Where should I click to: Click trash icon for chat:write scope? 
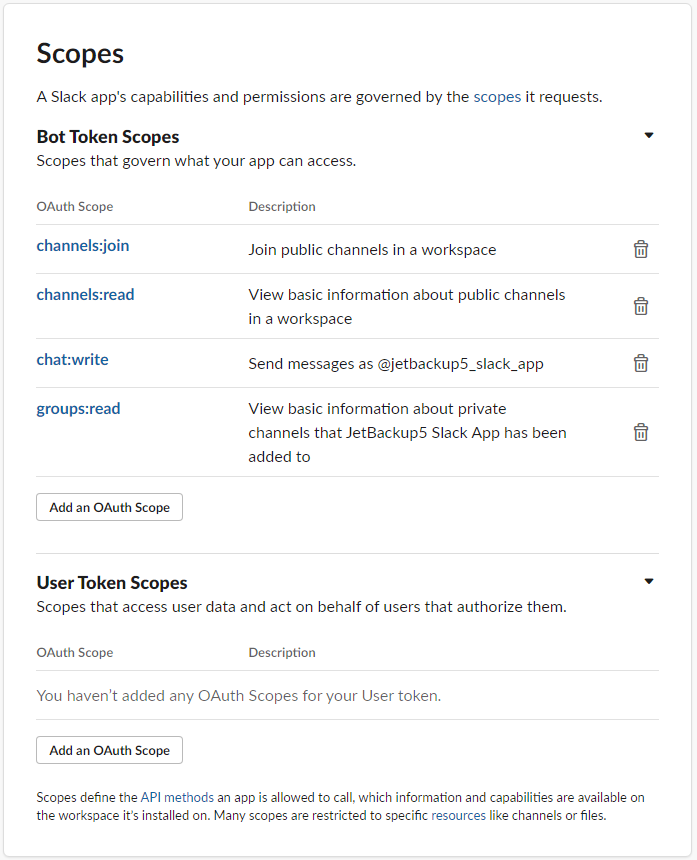[x=641, y=363]
